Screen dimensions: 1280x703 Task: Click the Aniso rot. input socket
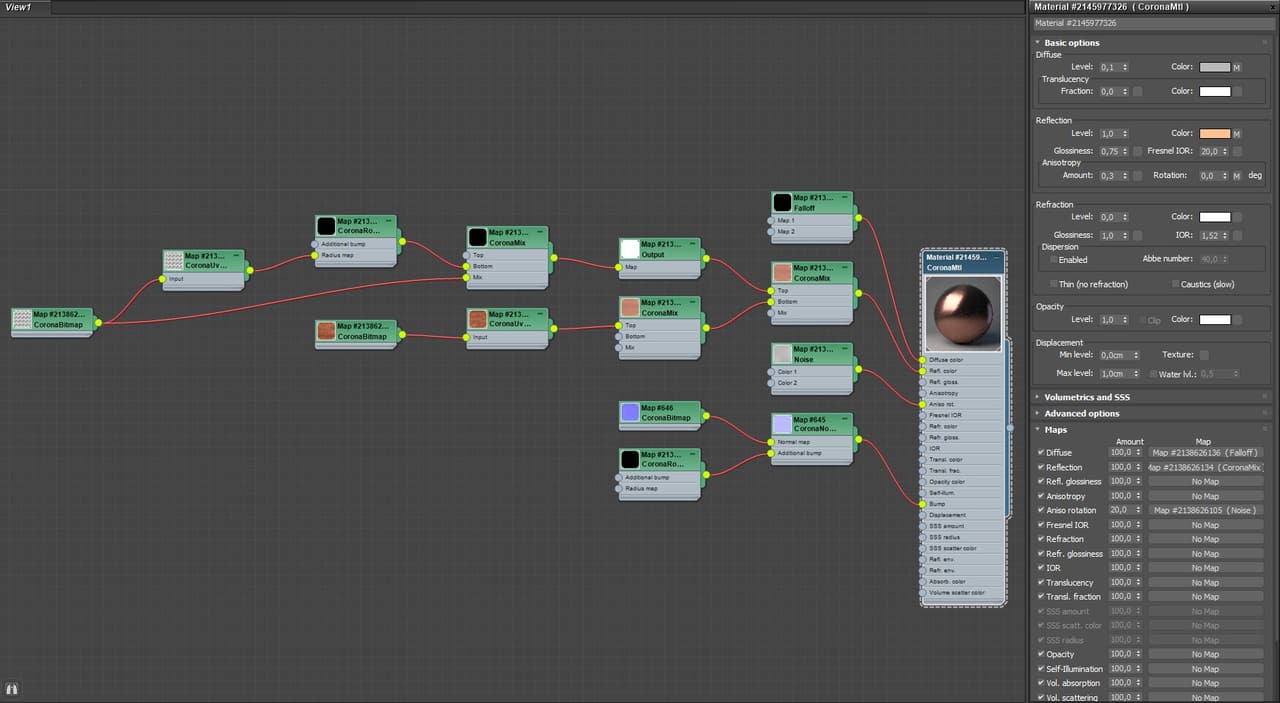pos(922,404)
